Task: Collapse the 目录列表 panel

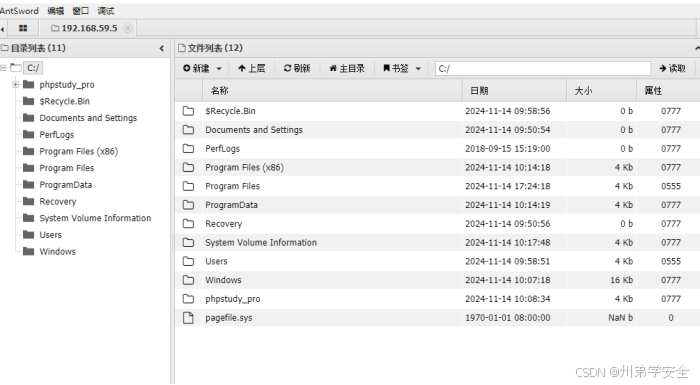Action: coord(162,48)
